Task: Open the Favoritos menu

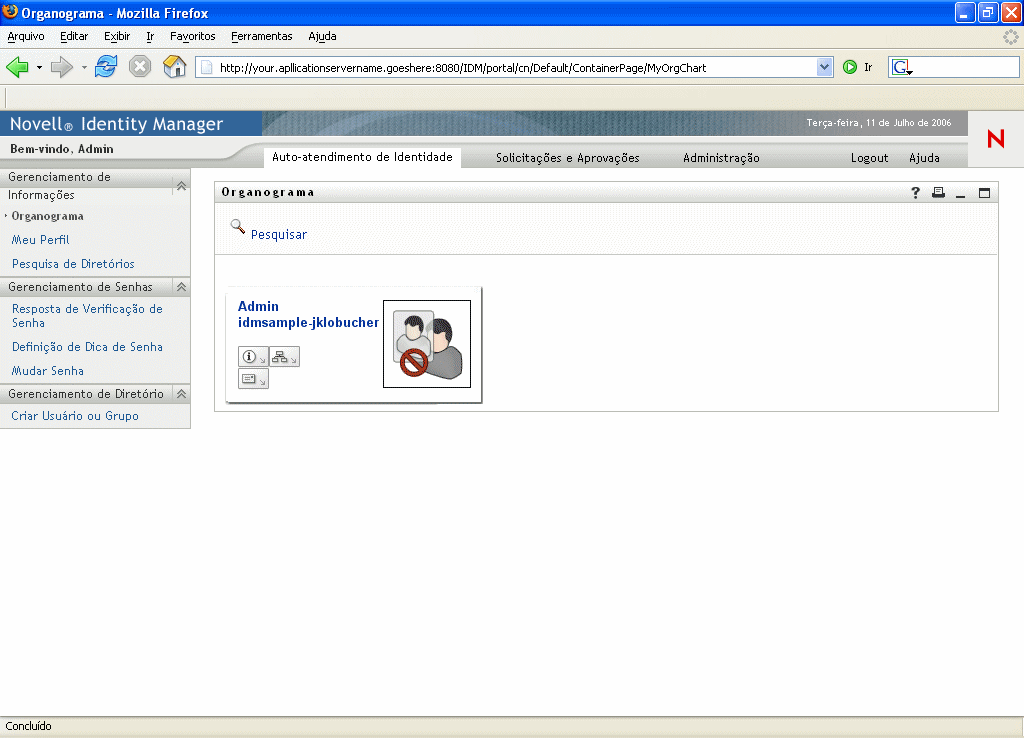Action: point(193,37)
